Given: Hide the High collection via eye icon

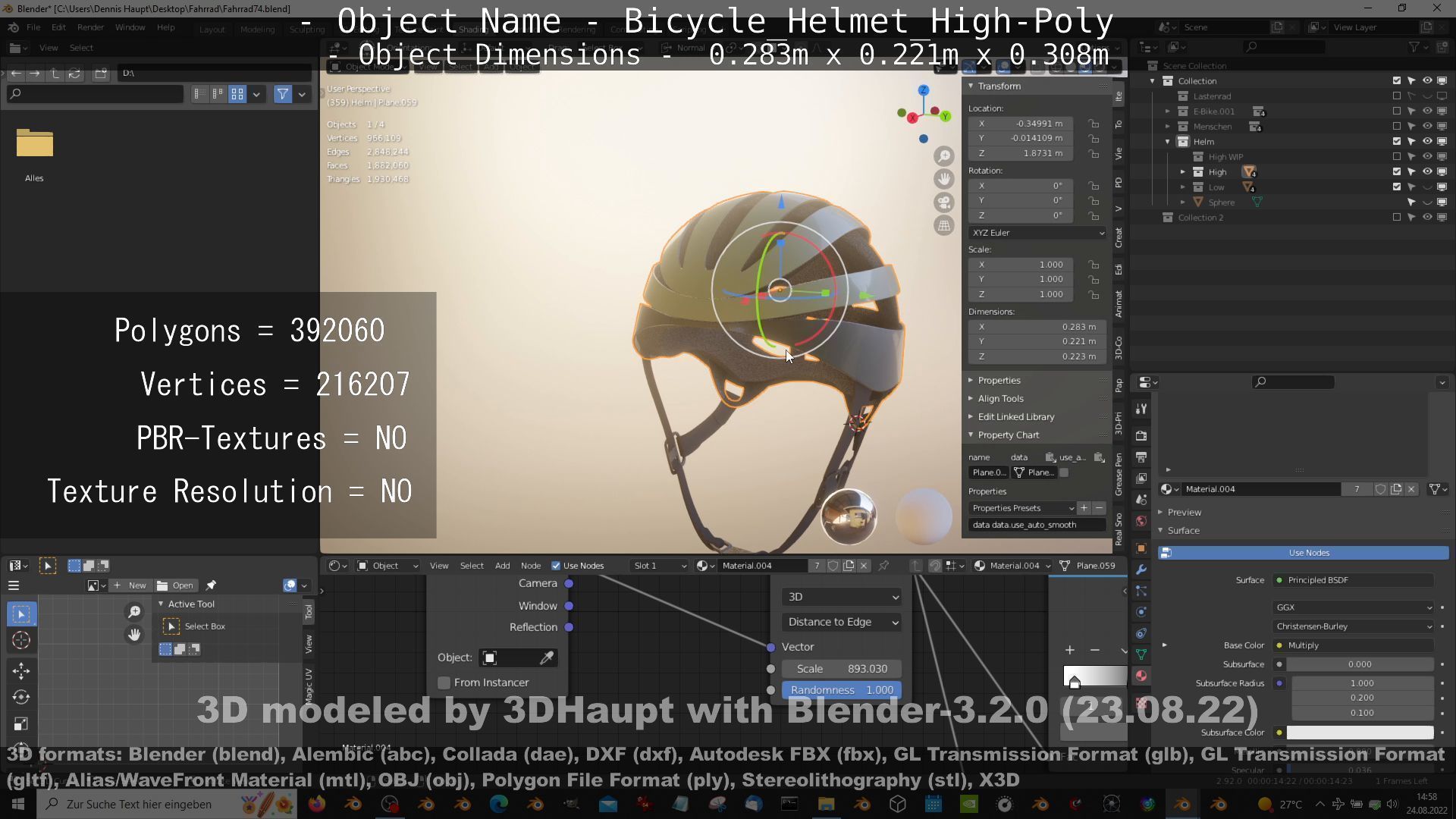Looking at the screenshot, I should tap(1427, 172).
